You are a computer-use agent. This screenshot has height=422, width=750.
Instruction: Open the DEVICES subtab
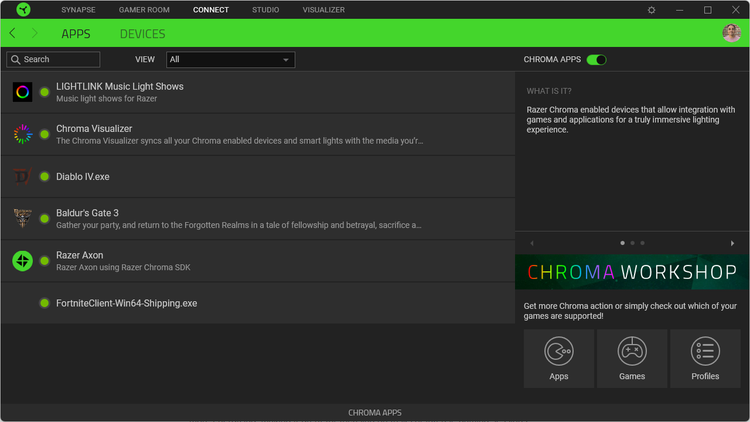pos(143,33)
